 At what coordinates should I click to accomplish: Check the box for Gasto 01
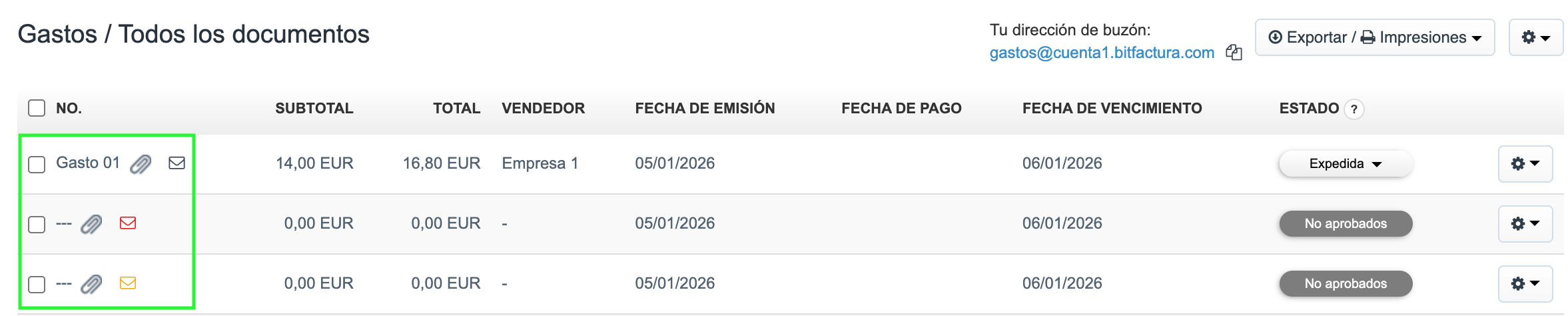click(x=37, y=164)
